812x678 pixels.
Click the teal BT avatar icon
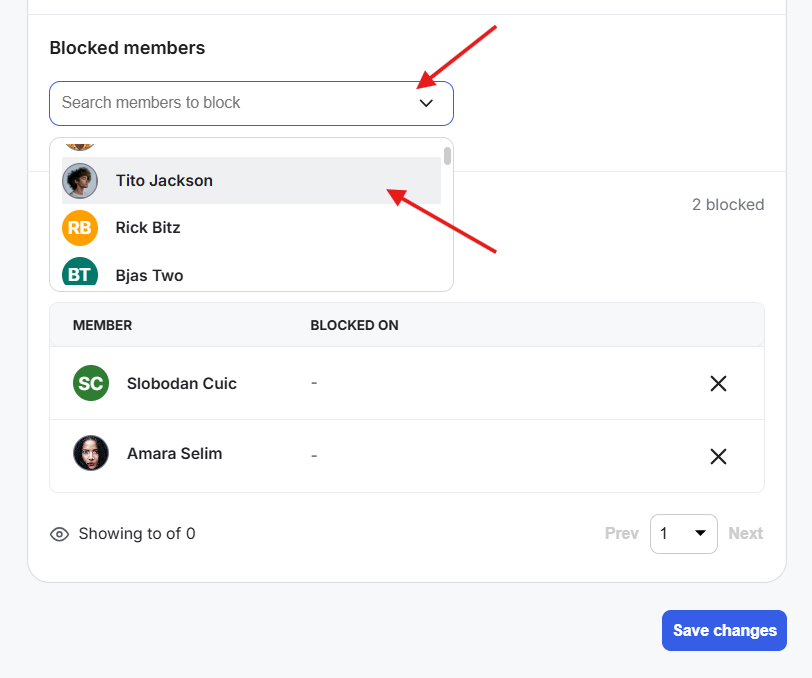[80, 272]
